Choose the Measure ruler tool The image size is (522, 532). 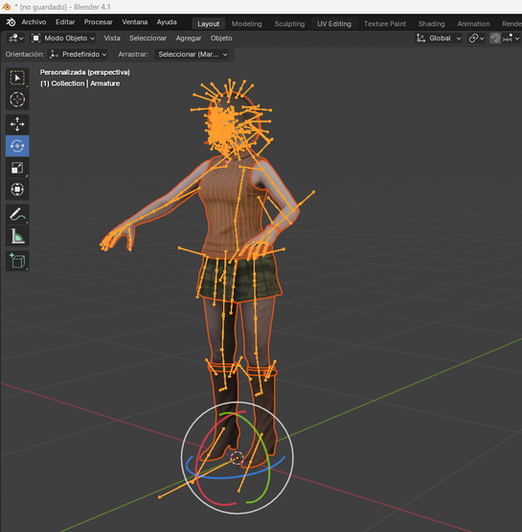pos(17,236)
